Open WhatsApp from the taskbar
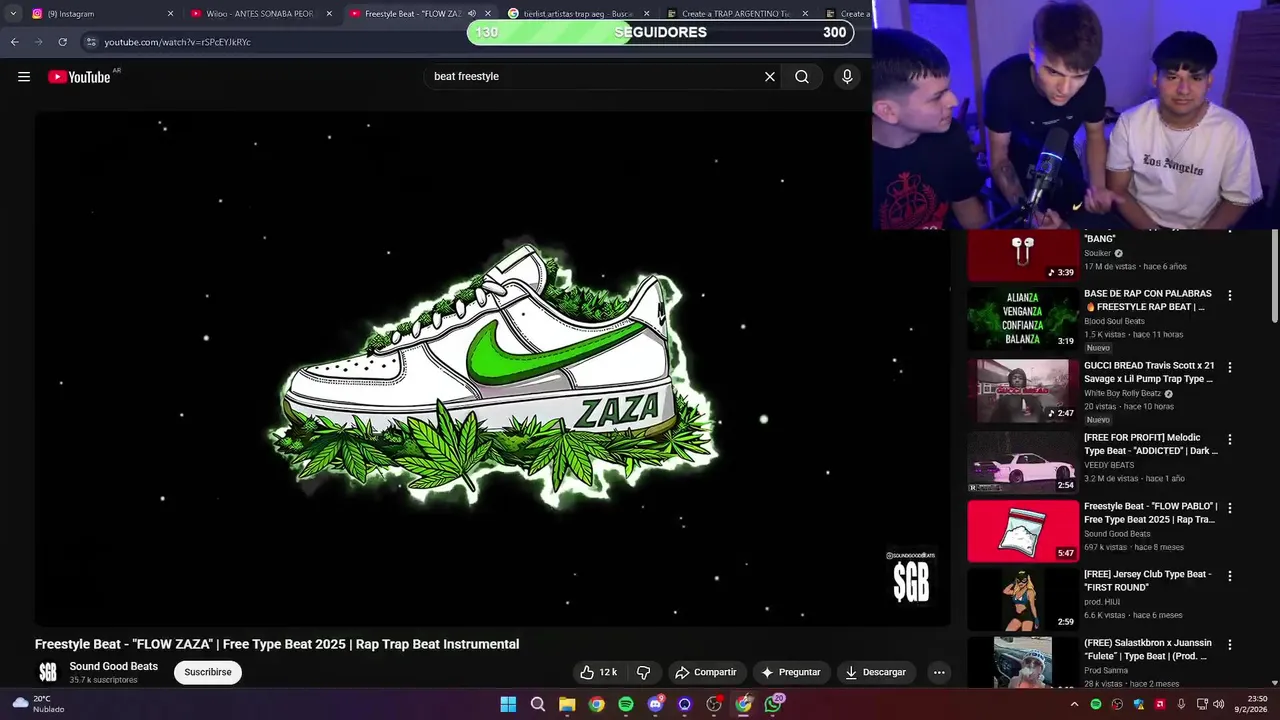This screenshot has height=720, width=1280. tap(773, 704)
